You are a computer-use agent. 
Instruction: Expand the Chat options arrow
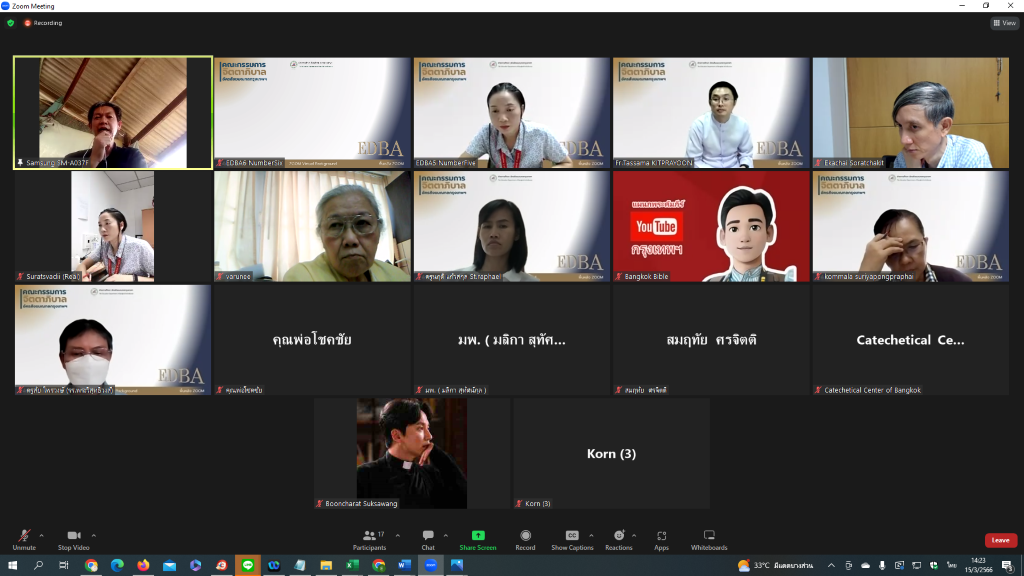446,536
